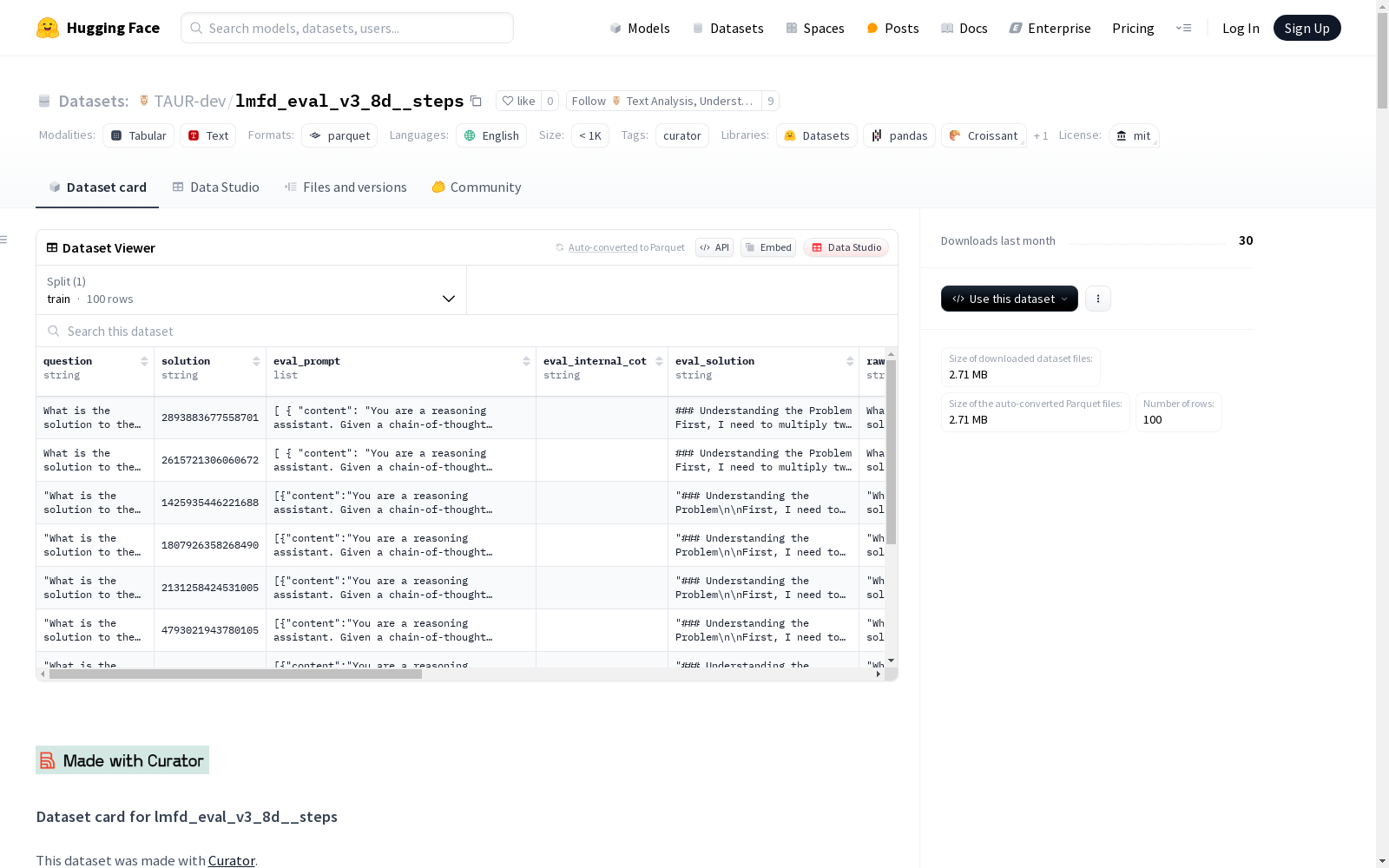
Task: Show the +1 more libraries
Action: (x=1041, y=135)
